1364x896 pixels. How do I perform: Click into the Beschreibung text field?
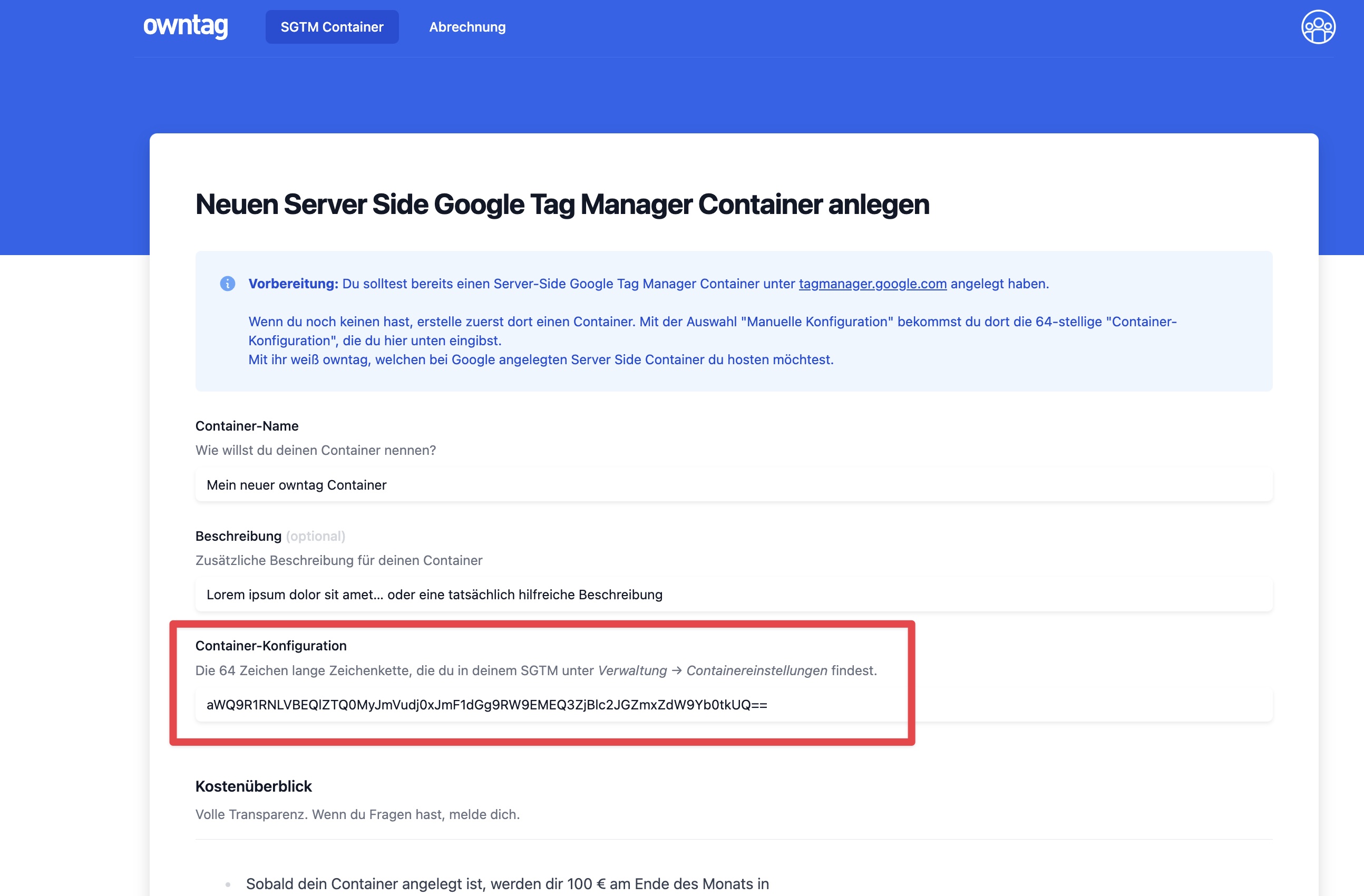734,595
